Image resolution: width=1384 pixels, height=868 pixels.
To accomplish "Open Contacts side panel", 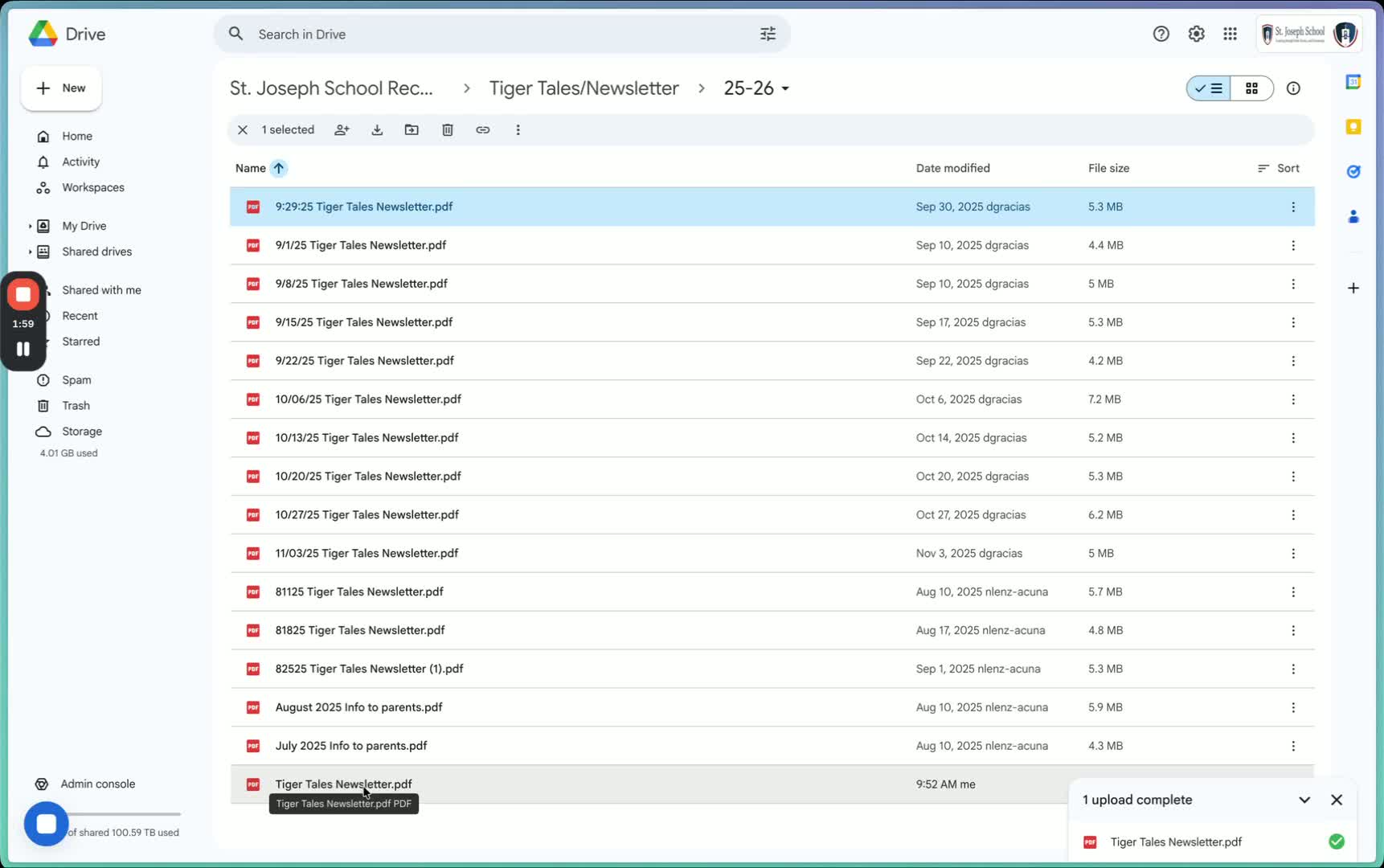I will 1353,216.
